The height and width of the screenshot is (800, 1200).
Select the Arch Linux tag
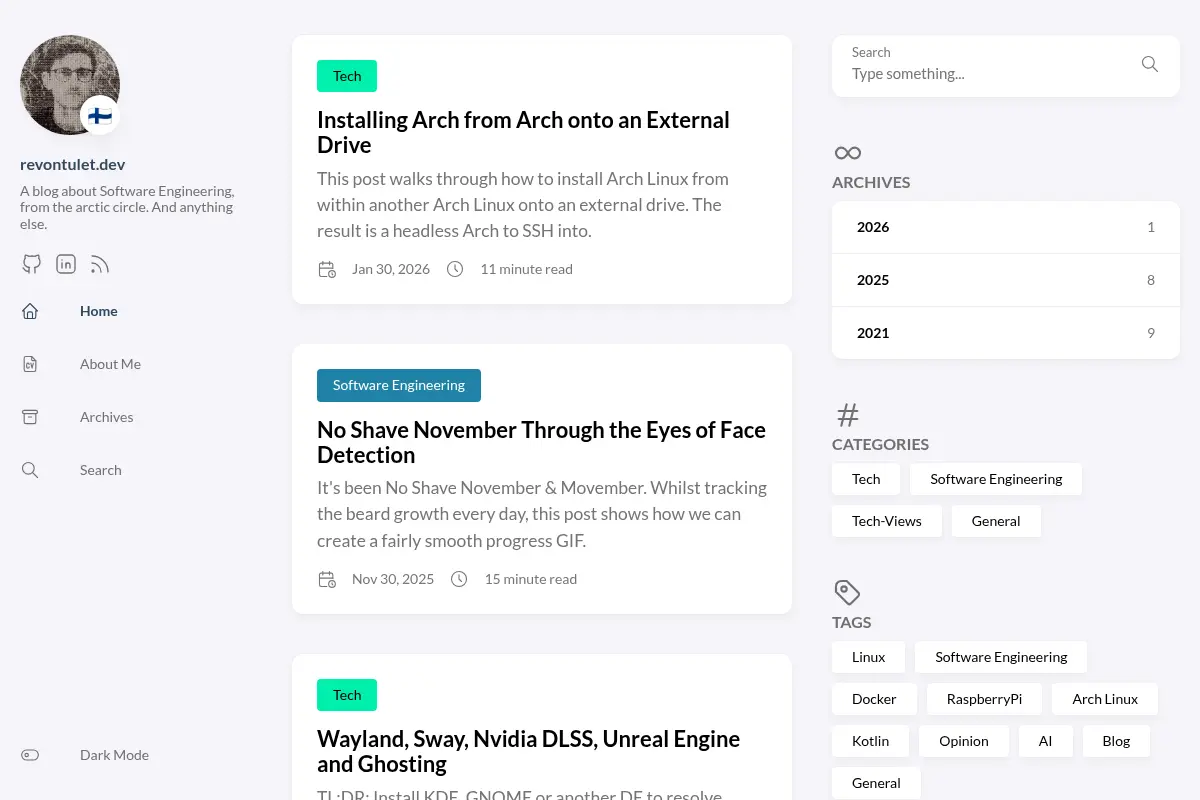[1105, 699]
